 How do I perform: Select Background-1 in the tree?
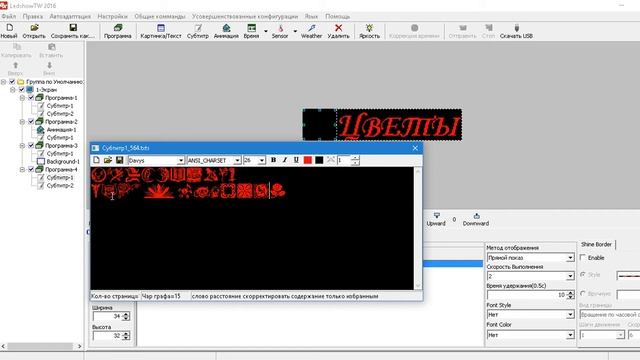tap(63, 162)
